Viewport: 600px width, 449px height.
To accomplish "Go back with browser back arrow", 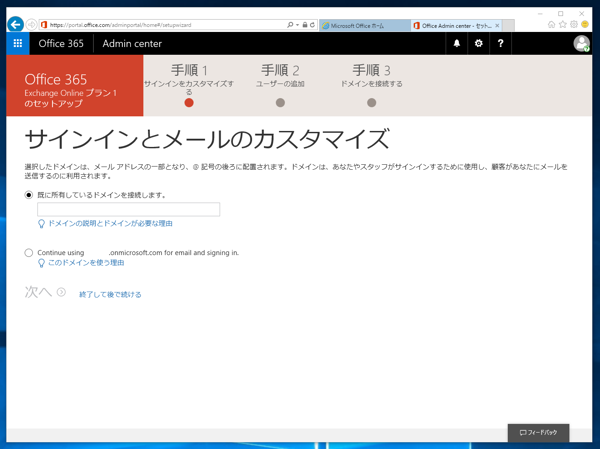I will pos(15,25).
